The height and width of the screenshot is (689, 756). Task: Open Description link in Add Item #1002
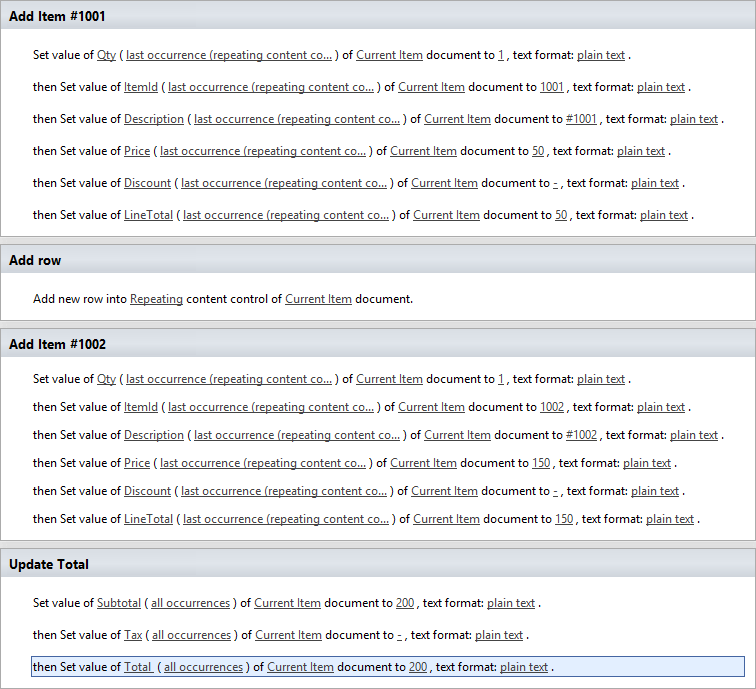[x=154, y=435]
